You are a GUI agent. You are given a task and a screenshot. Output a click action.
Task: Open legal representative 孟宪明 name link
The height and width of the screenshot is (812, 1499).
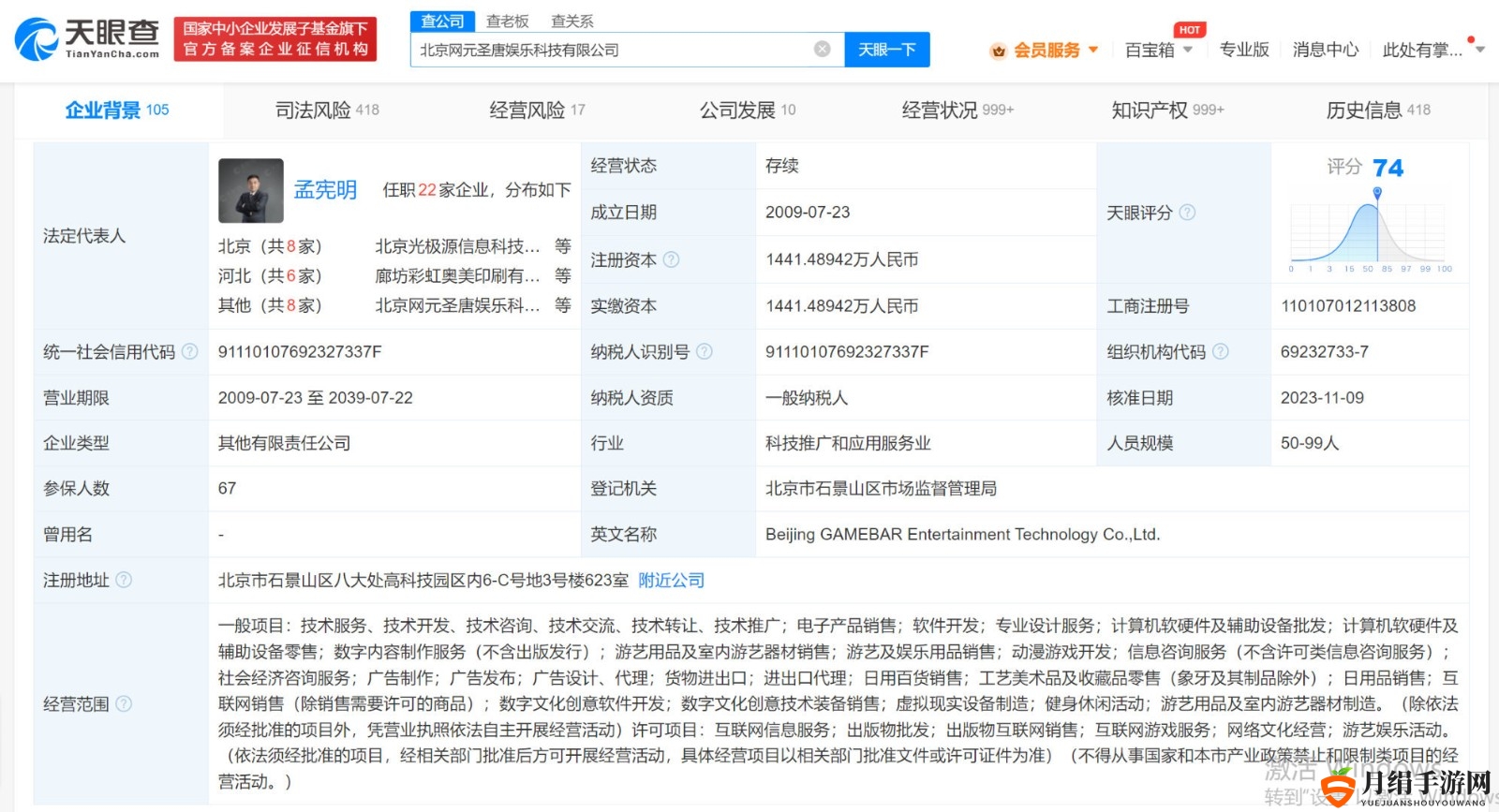tap(325, 190)
